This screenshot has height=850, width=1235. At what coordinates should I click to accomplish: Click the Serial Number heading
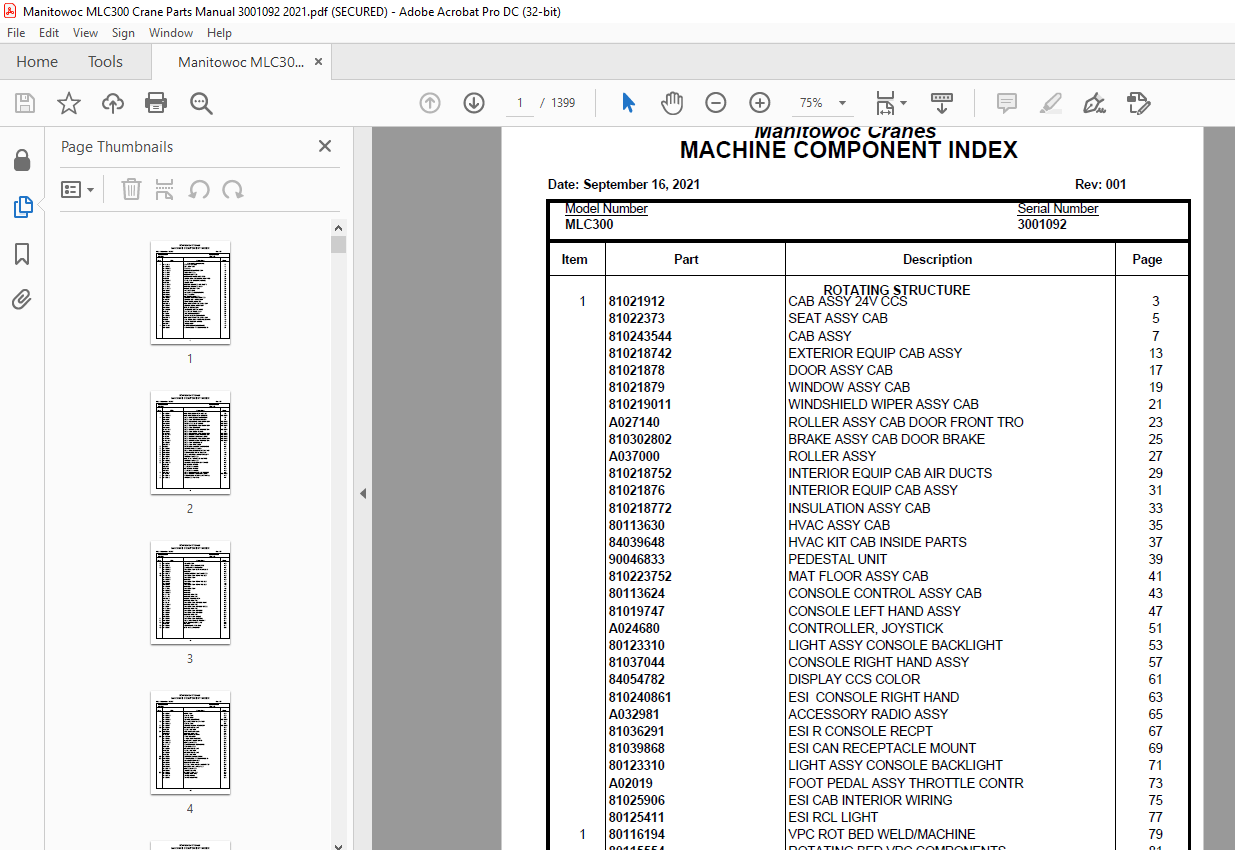pyautogui.click(x=1058, y=209)
